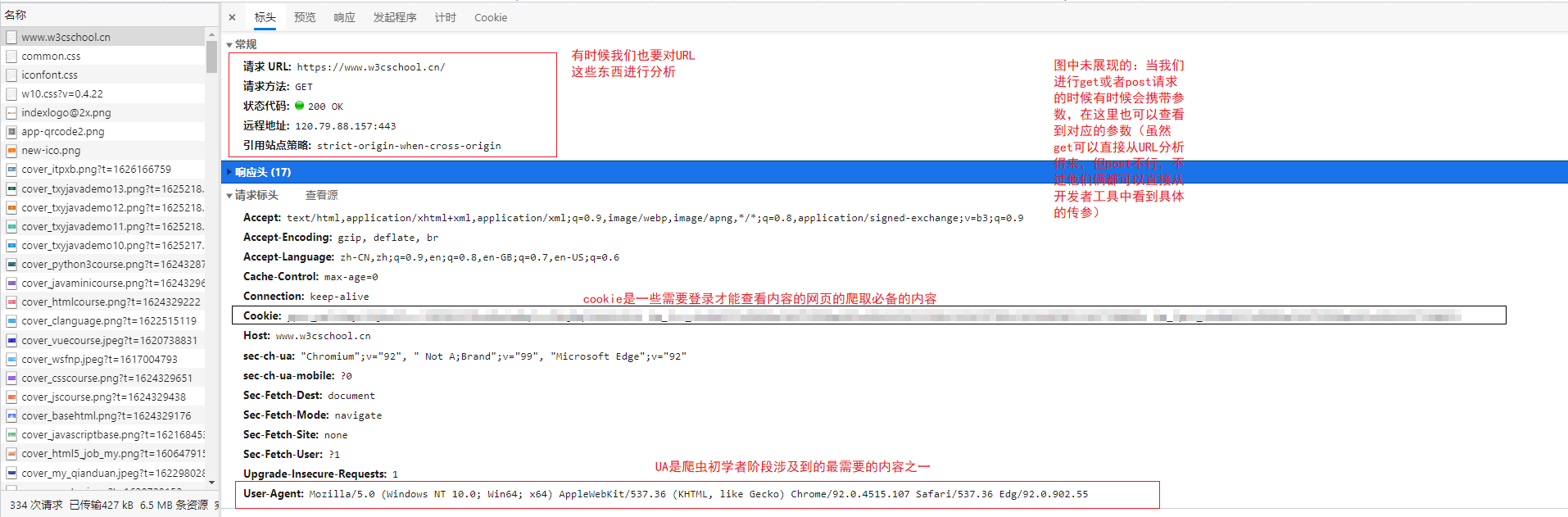The width and height of the screenshot is (1568, 517).
Task: Click the image icon beside indexlogo@2x.png
Action: tap(11, 112)
